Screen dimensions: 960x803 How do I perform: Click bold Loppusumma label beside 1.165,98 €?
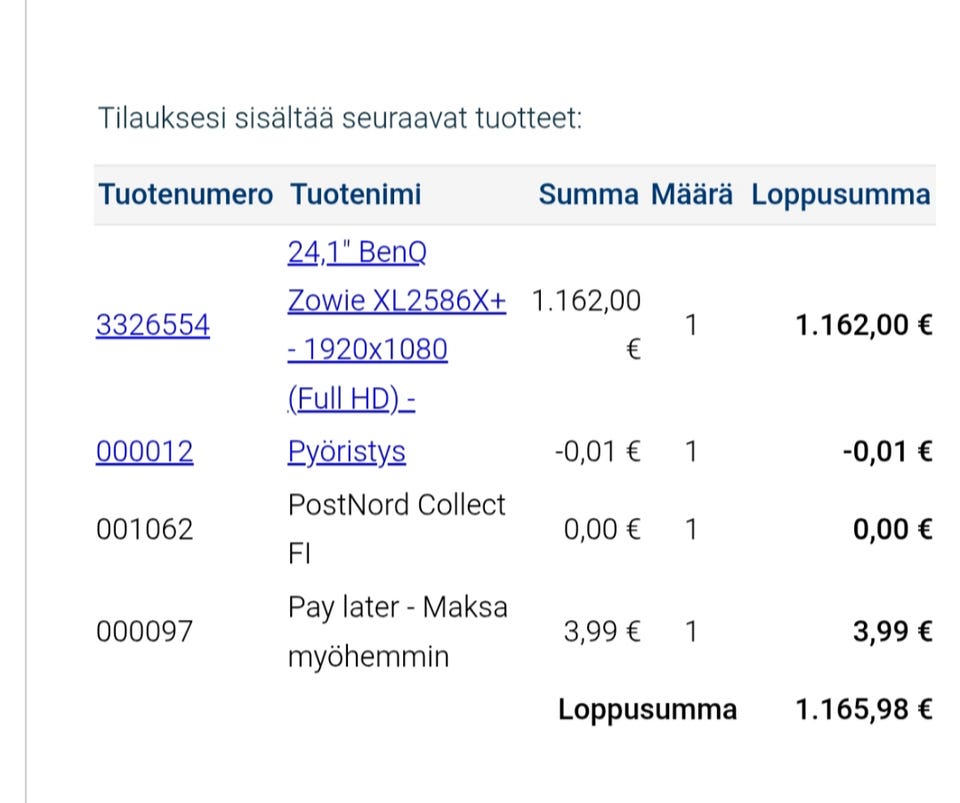(x=647, y=710)
